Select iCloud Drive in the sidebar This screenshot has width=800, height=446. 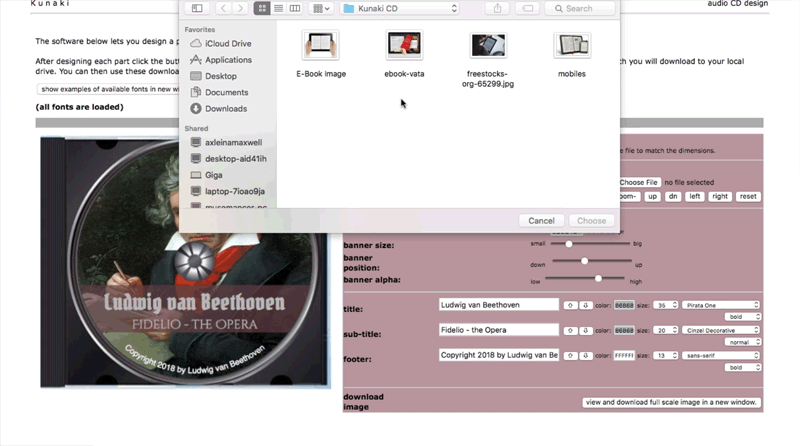click(228, 44)
